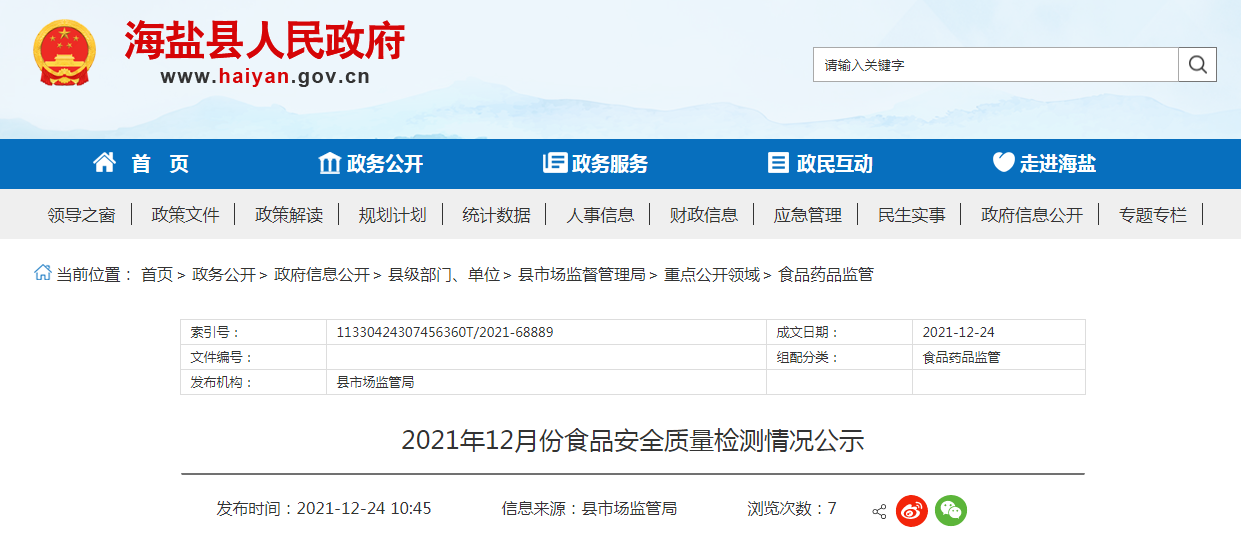Select the 政策文件 sub-navigation link

click(x=185, y=215)
